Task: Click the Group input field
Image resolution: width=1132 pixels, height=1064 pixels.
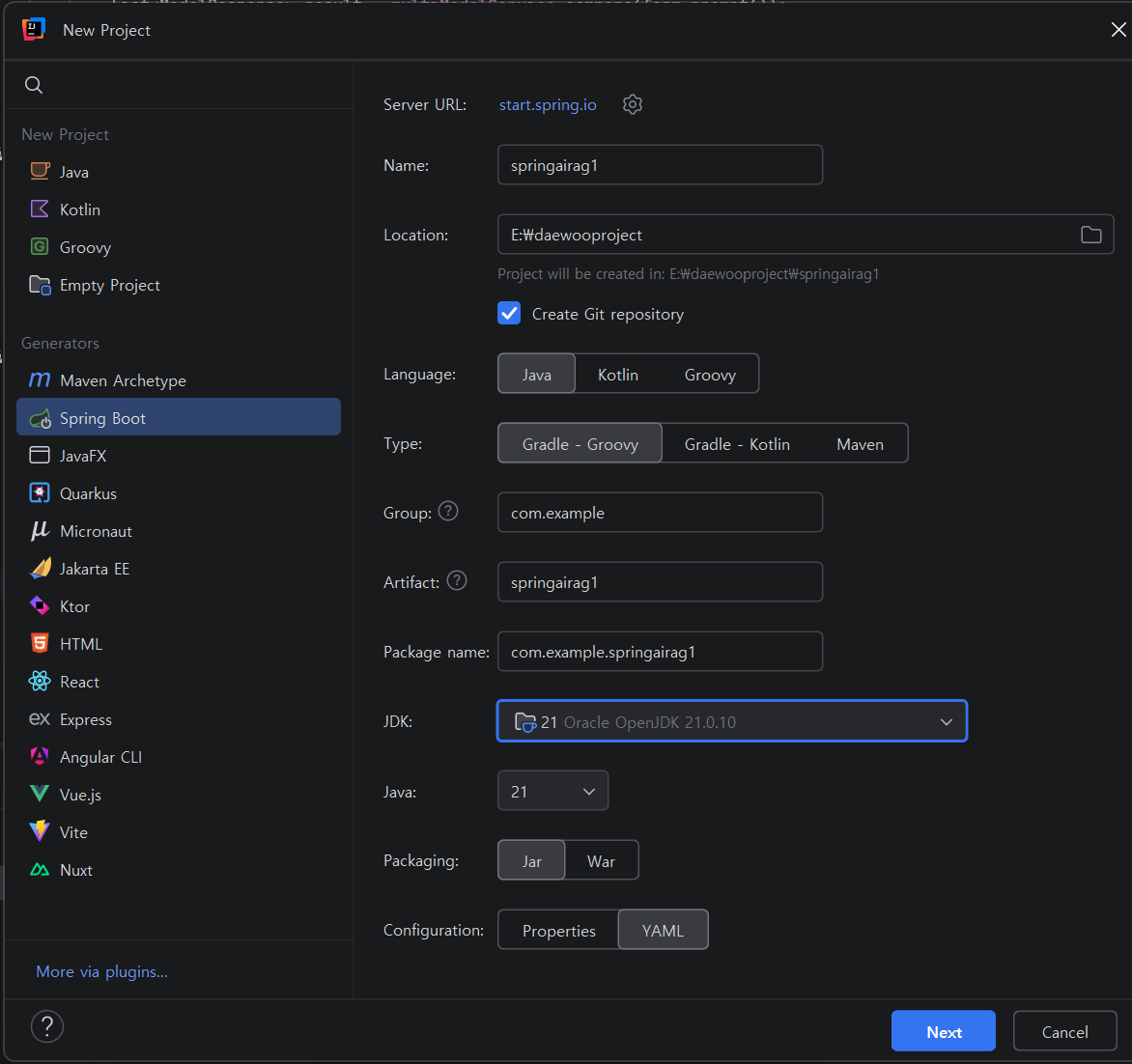Action: point(660,513)
